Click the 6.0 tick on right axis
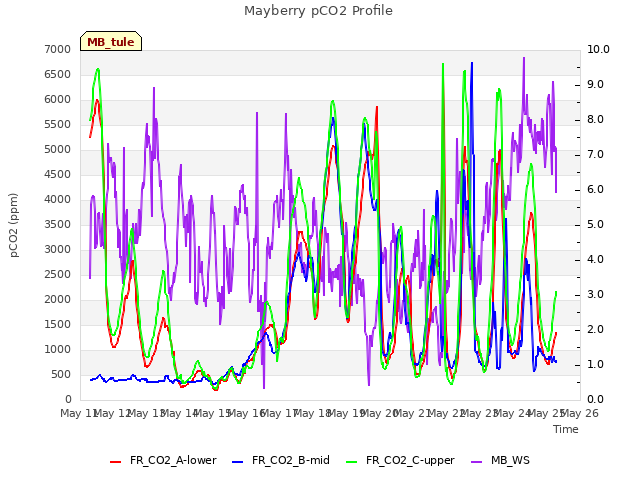The image size is (640, 480). [595, 190]
